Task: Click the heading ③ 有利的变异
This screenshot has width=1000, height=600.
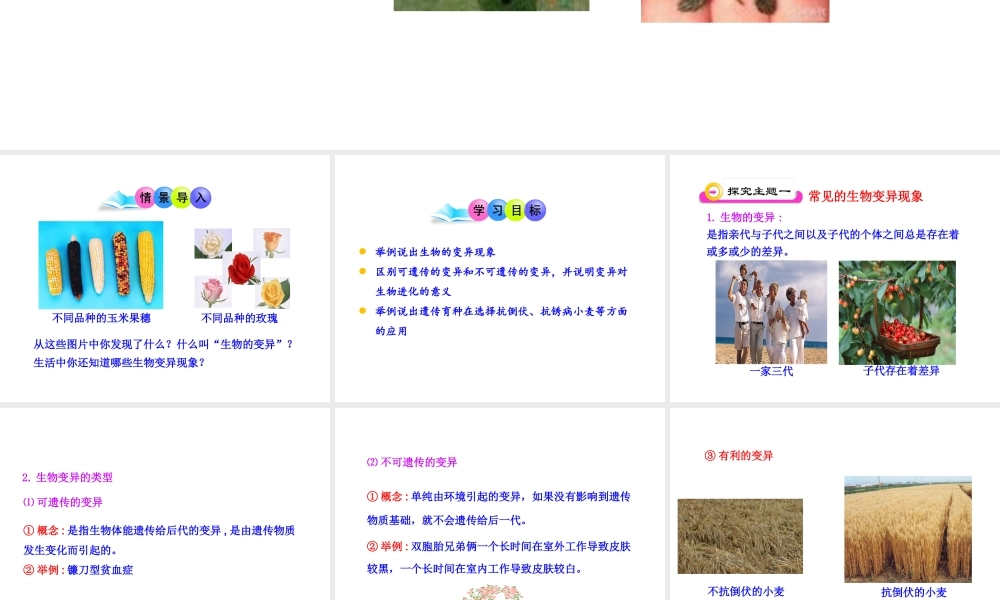Action: (x=739, y=455)
